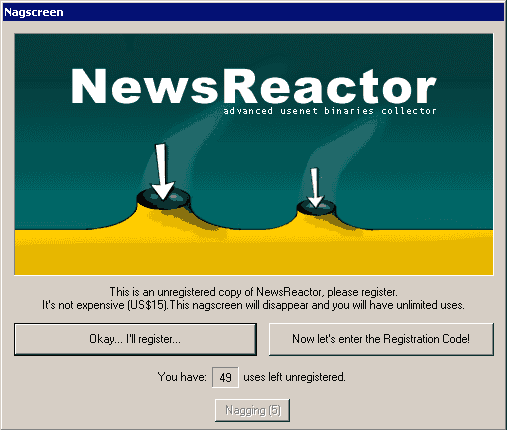Click the smaller dark reactor vent opening
The height and width of the screenshot is (430, 507).
tap(316, 207)
